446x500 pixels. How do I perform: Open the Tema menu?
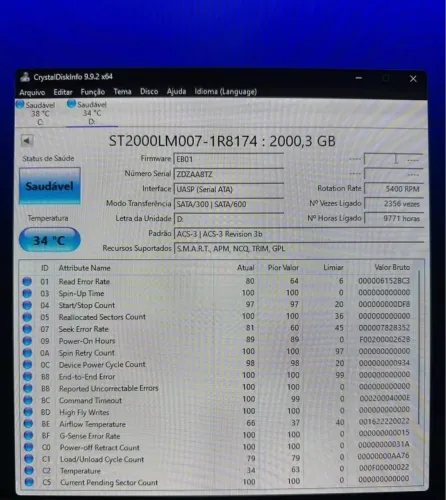pyautogui.click(x=122, y=92)
